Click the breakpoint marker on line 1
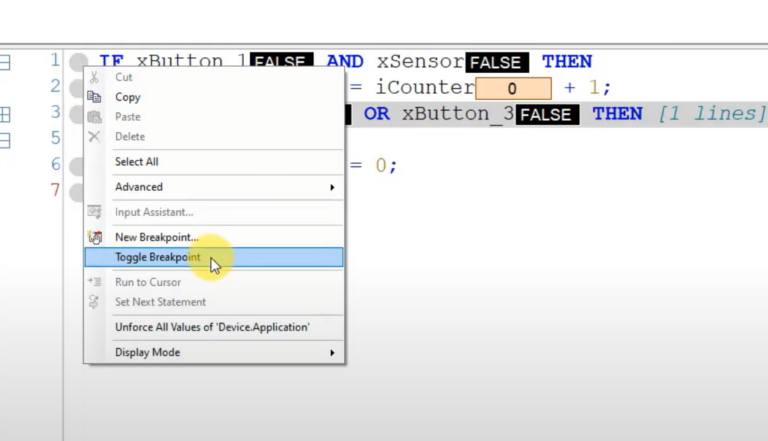Screen dimensions: 768x441 point(78,62)
